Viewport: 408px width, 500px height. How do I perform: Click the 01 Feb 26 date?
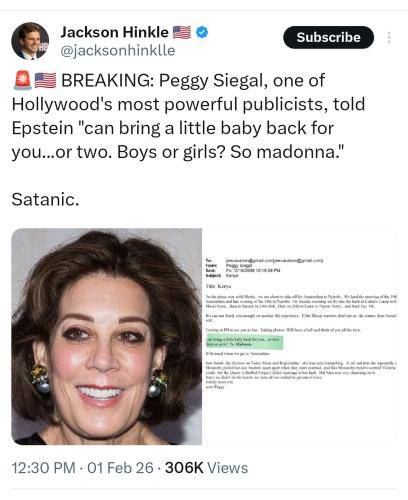(x=120, y=468)
